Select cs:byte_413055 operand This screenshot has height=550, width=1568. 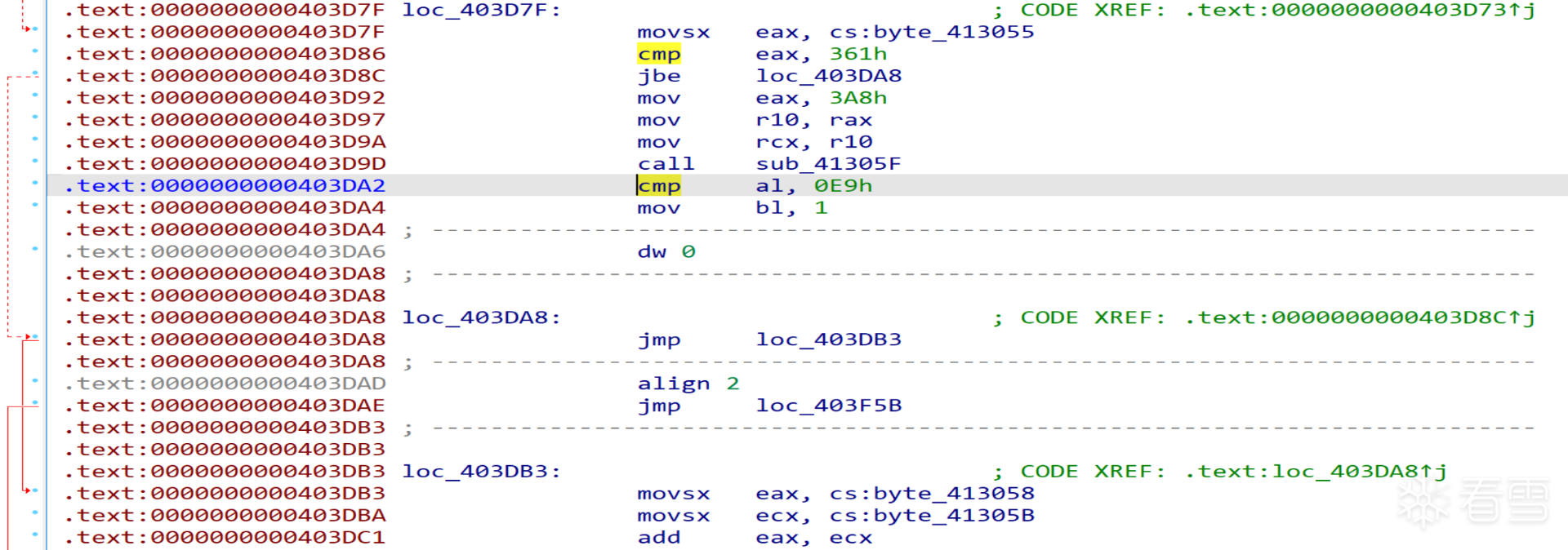coord(932,33)
